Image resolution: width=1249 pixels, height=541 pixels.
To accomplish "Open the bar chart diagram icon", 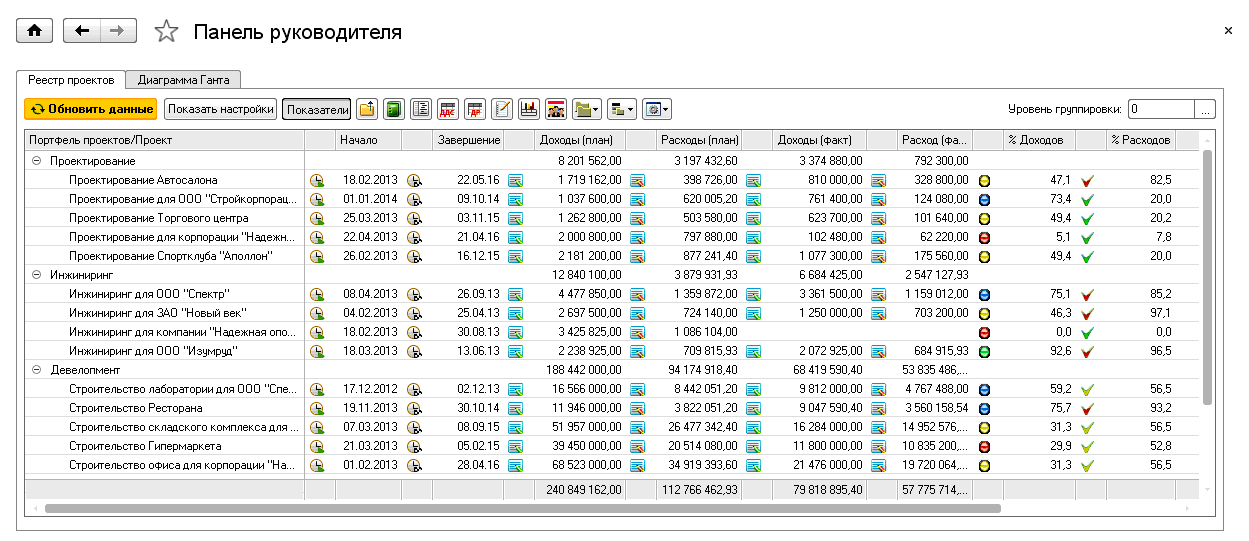I will [x=529, y=109].
